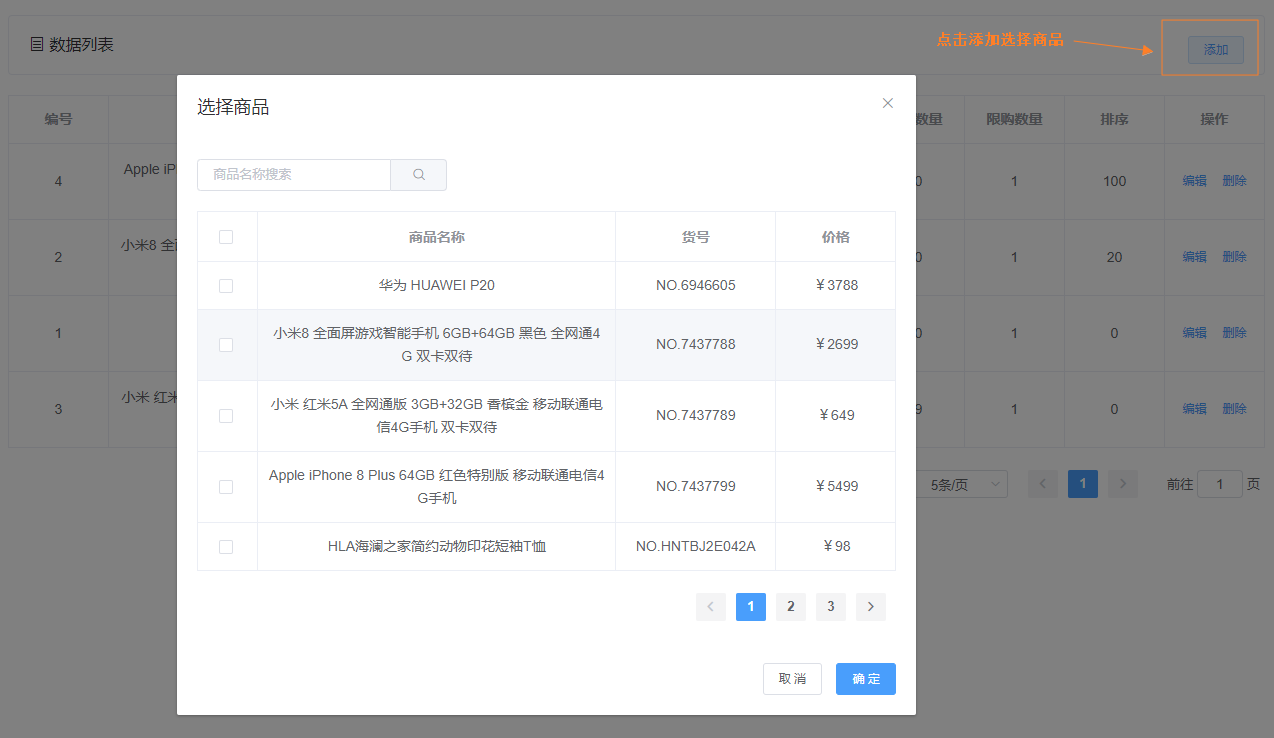Click the 删除 link on row 编号 2
The width and height of the screenshot is (1274, 738).
pyautogui.click(x=1234, y=256)
